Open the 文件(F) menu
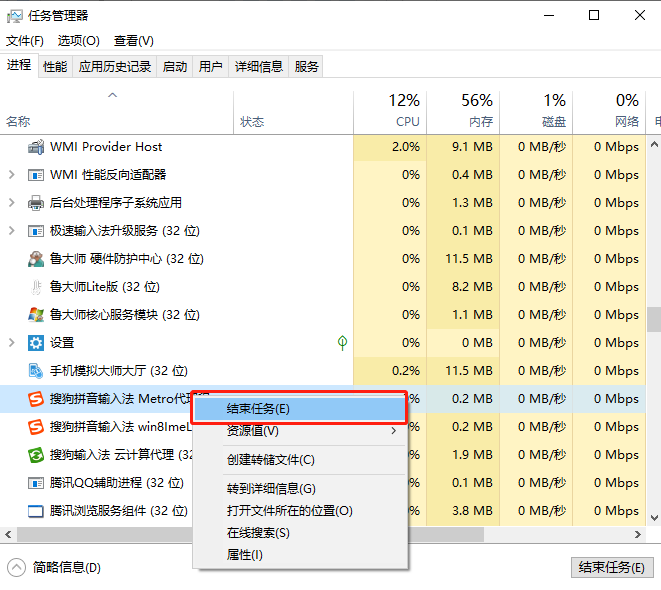Image resolution: width=661 pixels, height=590 pixels. (25, 41)
